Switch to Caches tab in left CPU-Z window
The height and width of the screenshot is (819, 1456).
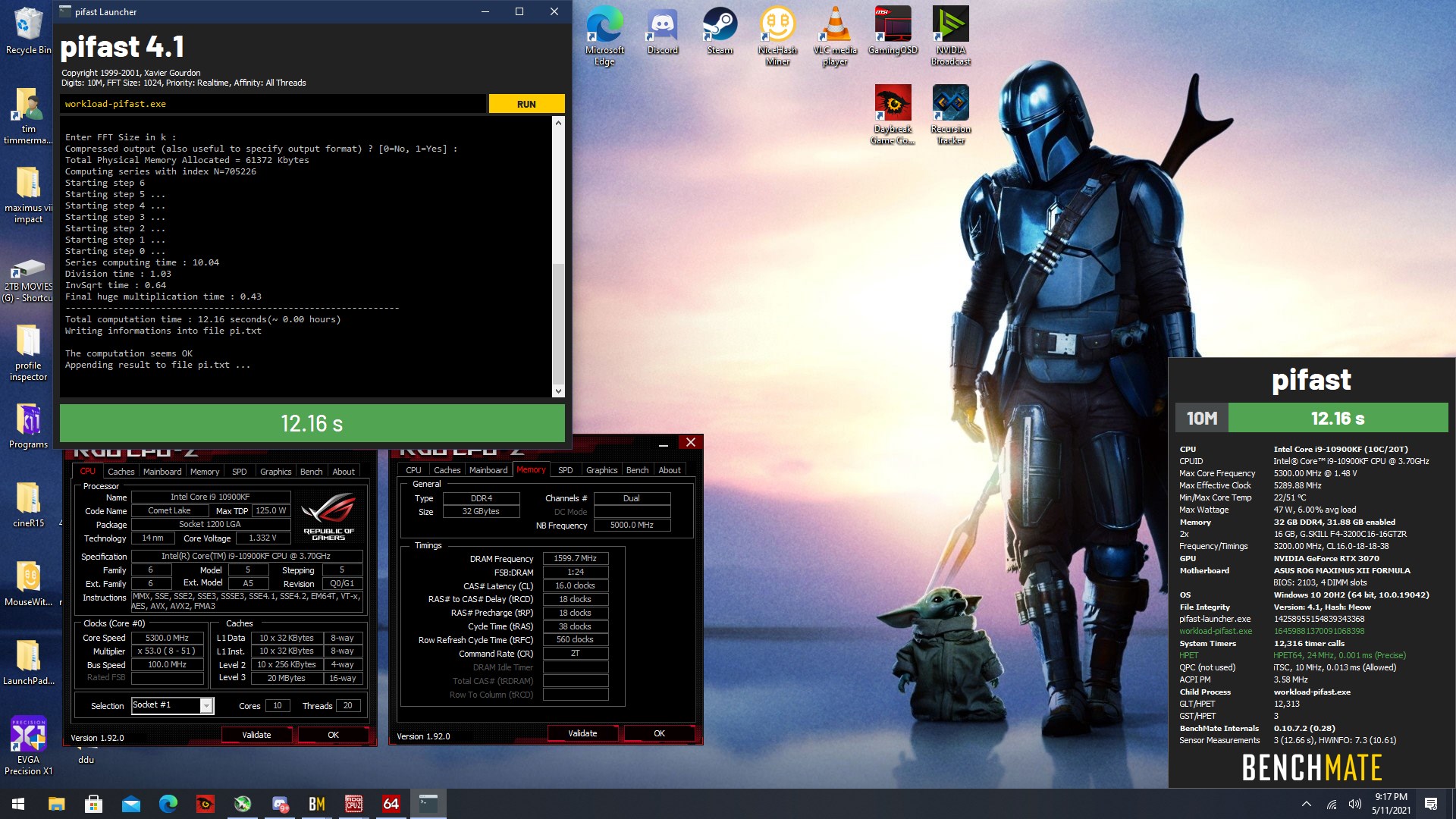[x=121, y=471]
